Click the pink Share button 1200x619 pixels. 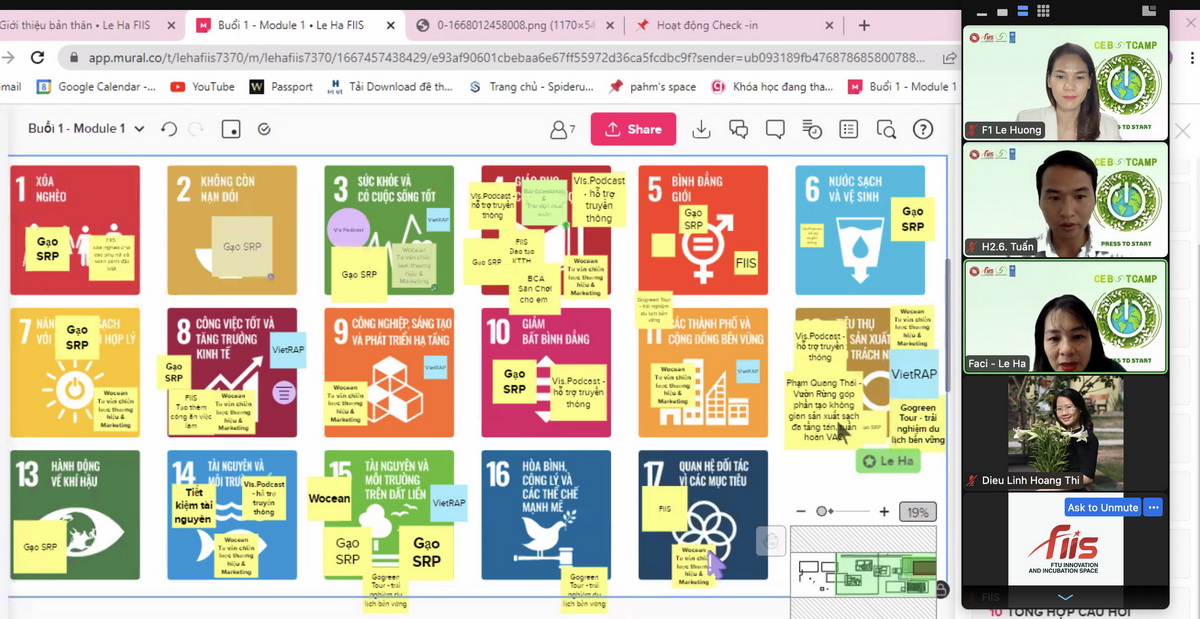[633, 129]
